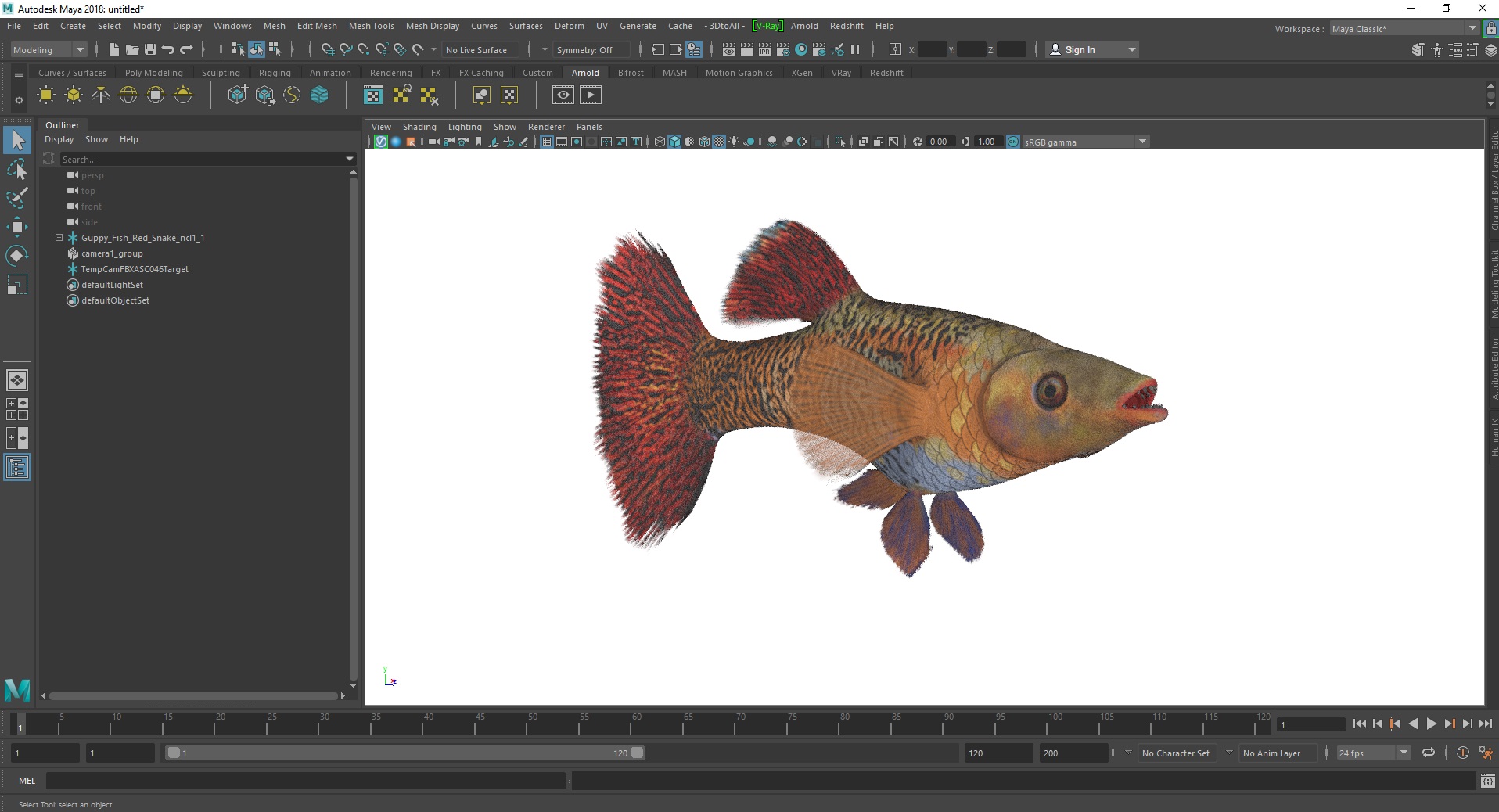1499x812 pixels.
Task: Click the range slider start handle
Action: pos(174,753)
